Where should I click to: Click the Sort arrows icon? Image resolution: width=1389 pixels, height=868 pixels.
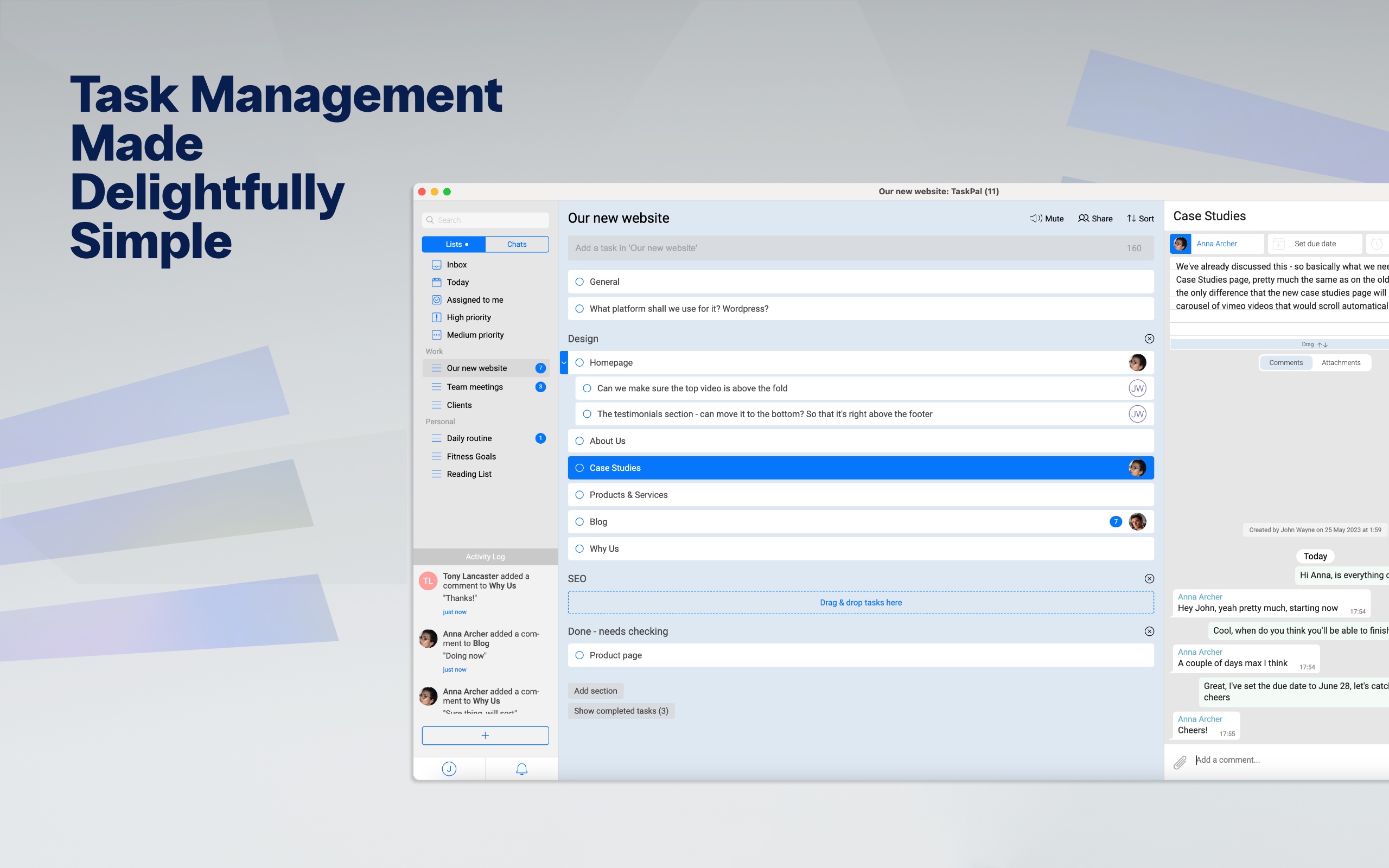click(1131, 218)
